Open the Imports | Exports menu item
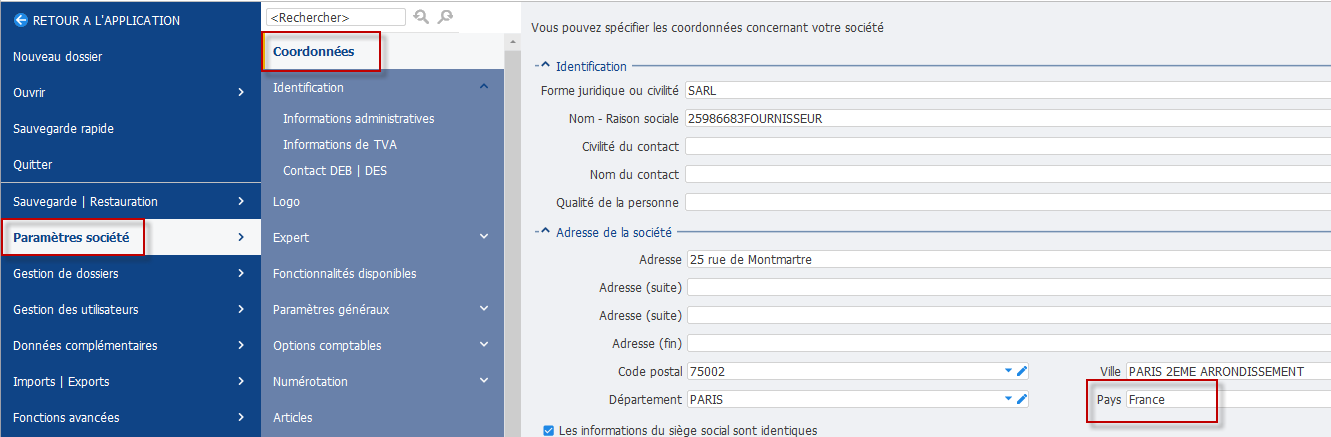Image resolution: width=1331 pixels, height=437 pixels. (x=130, y=381)
